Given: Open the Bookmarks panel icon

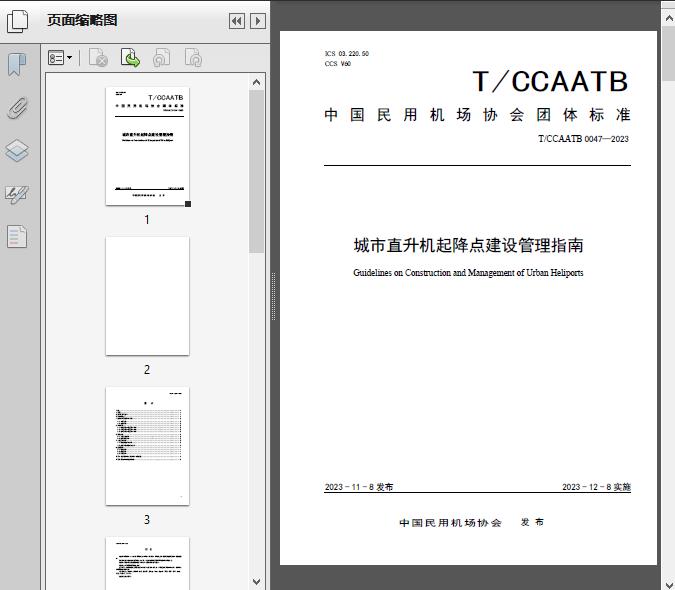Looking at the screenshot, I should point(17,65).
